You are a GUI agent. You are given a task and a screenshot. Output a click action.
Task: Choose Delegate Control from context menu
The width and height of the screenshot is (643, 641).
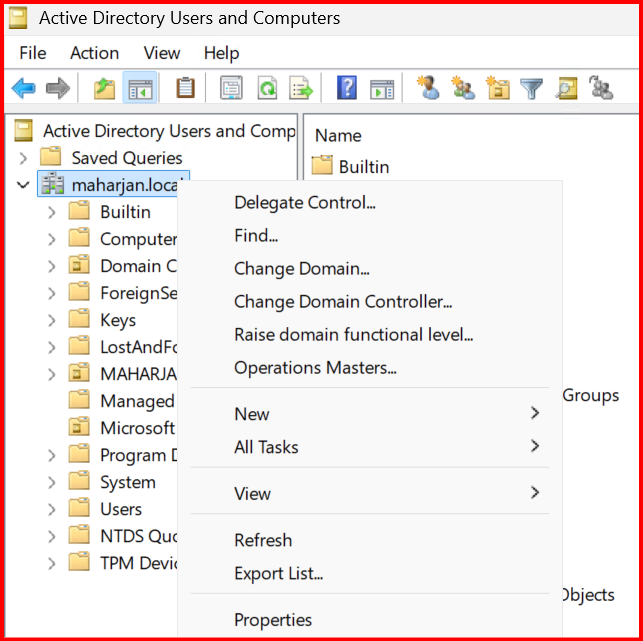304,203
